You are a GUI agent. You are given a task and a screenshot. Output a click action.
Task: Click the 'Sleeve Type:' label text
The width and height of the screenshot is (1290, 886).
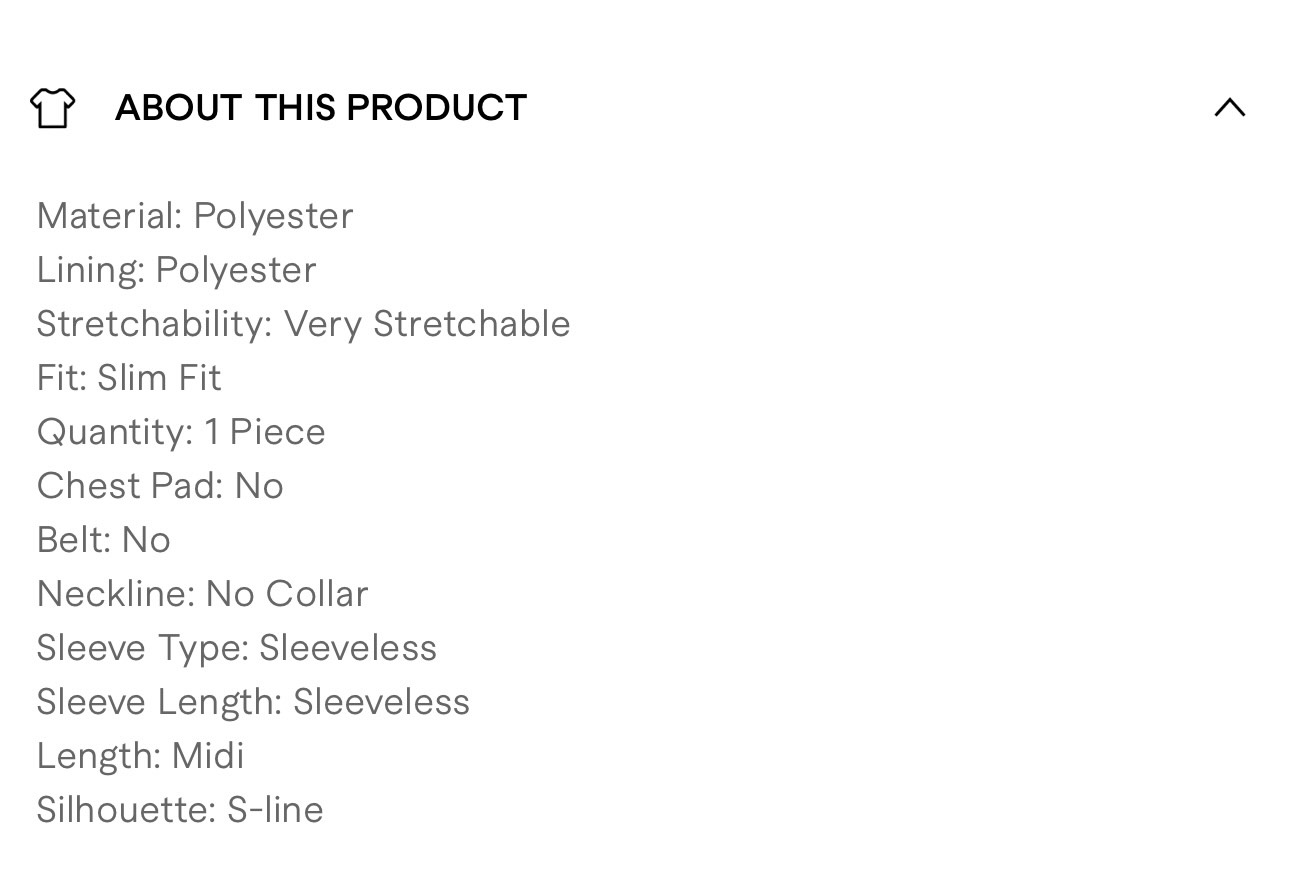point(143,648)
